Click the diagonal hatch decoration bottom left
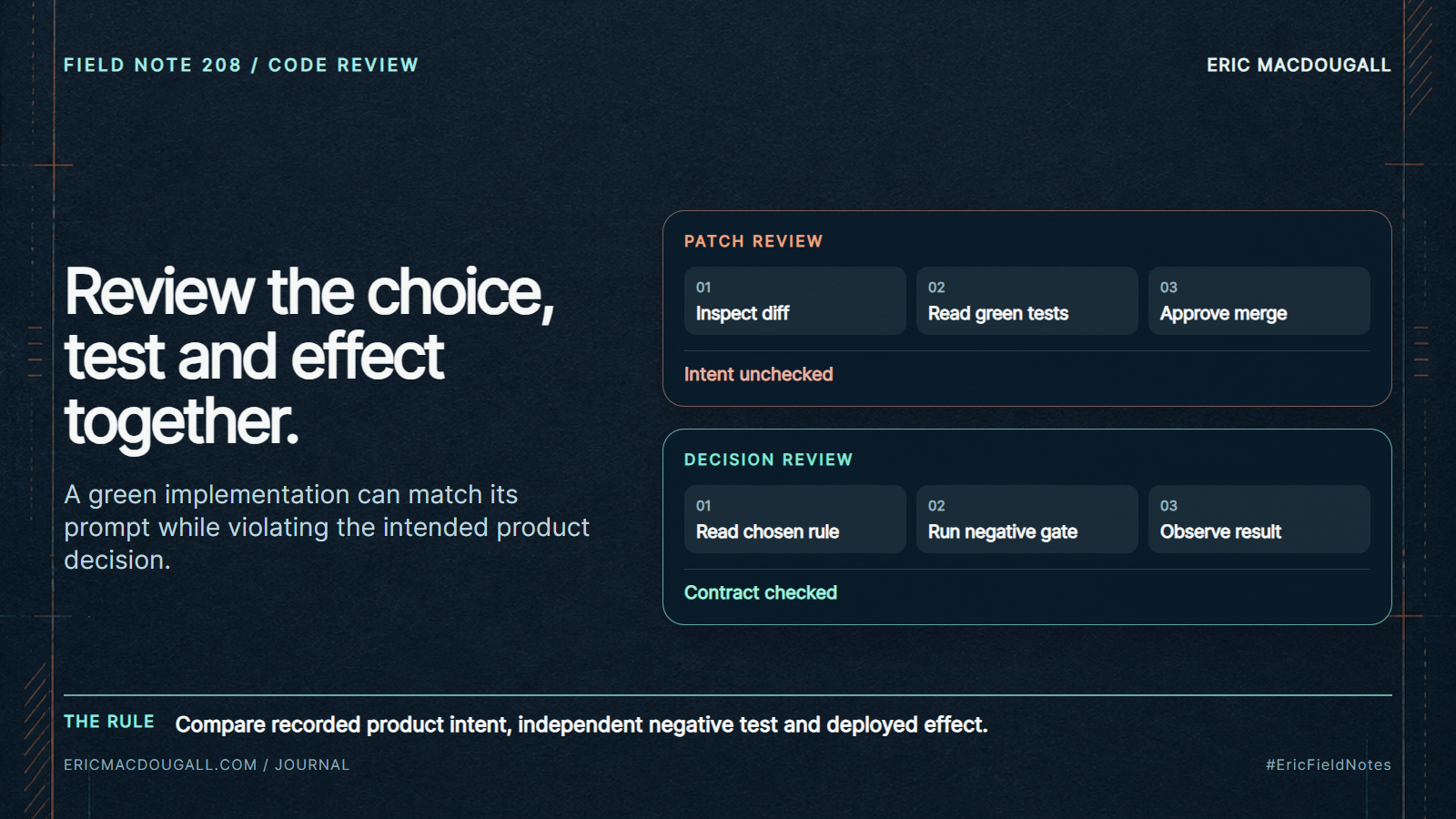 tap(36, 741)
